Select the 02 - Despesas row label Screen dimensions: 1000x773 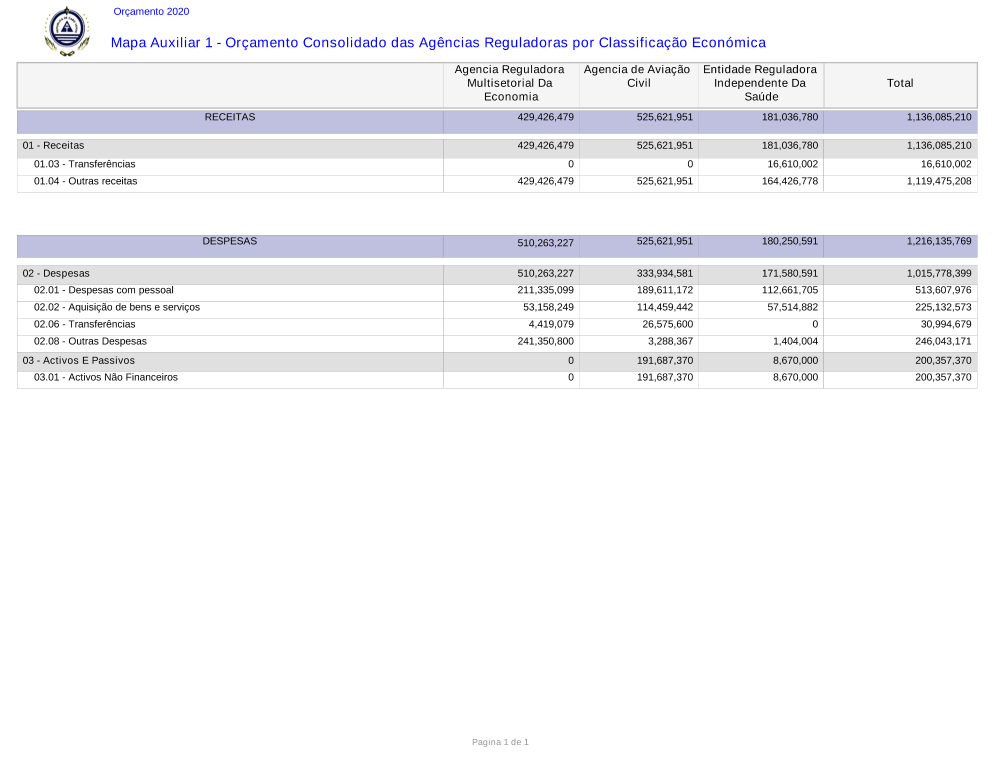56,273
